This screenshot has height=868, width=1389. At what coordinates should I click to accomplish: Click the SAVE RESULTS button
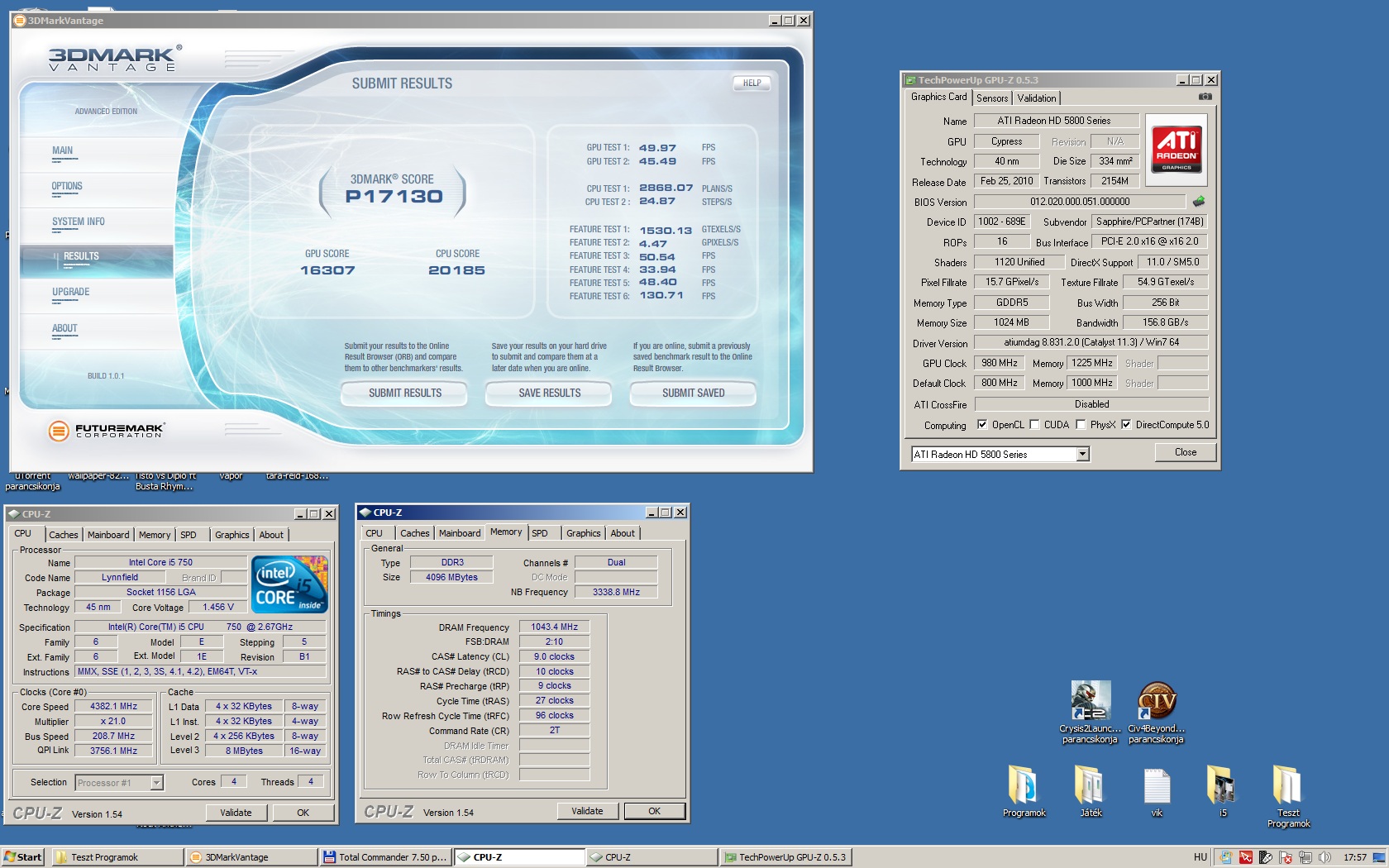point(549,393)
